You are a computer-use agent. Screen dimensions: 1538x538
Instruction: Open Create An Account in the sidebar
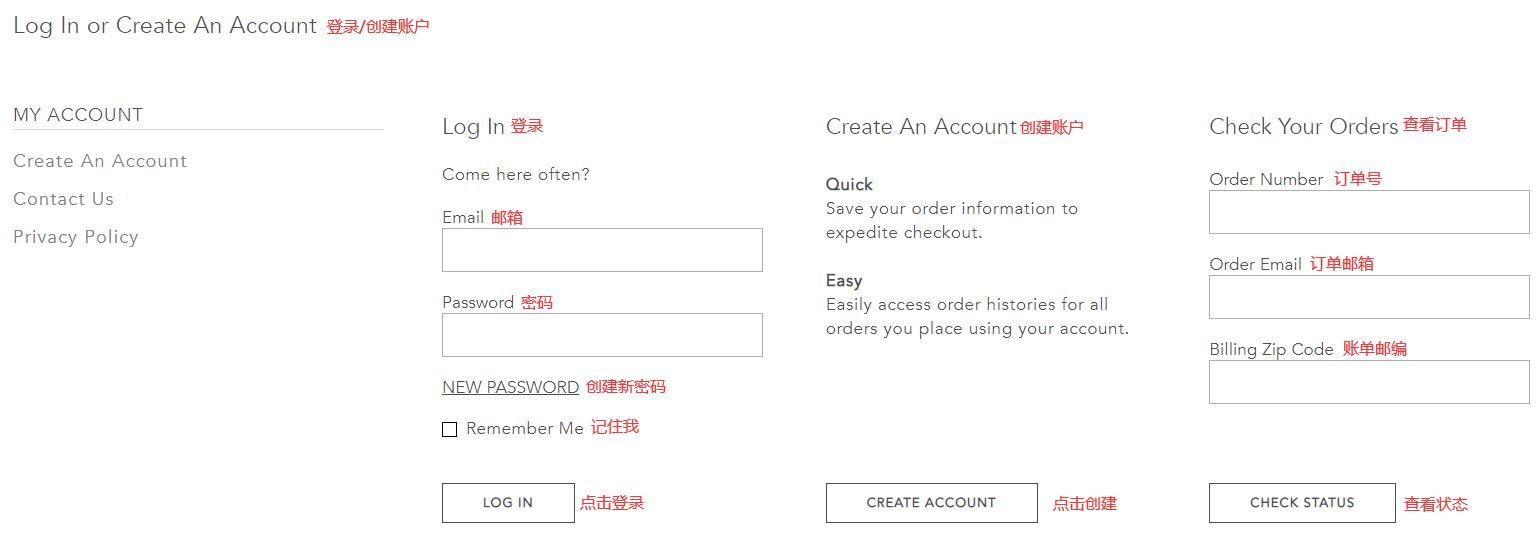click(x=100, y=161)
